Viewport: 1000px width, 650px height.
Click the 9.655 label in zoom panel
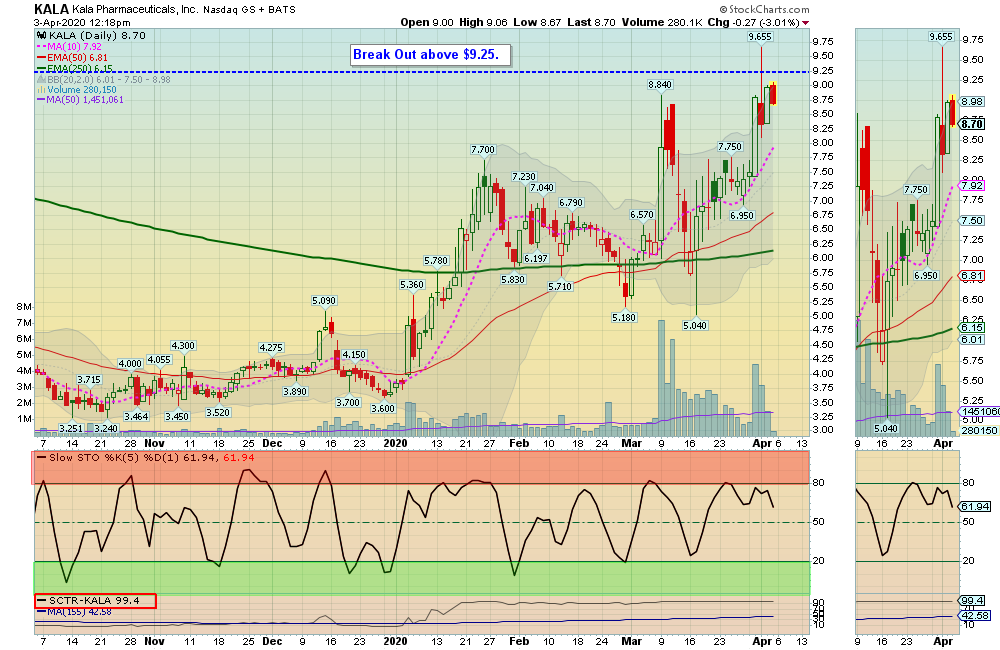tap(941, 37)
